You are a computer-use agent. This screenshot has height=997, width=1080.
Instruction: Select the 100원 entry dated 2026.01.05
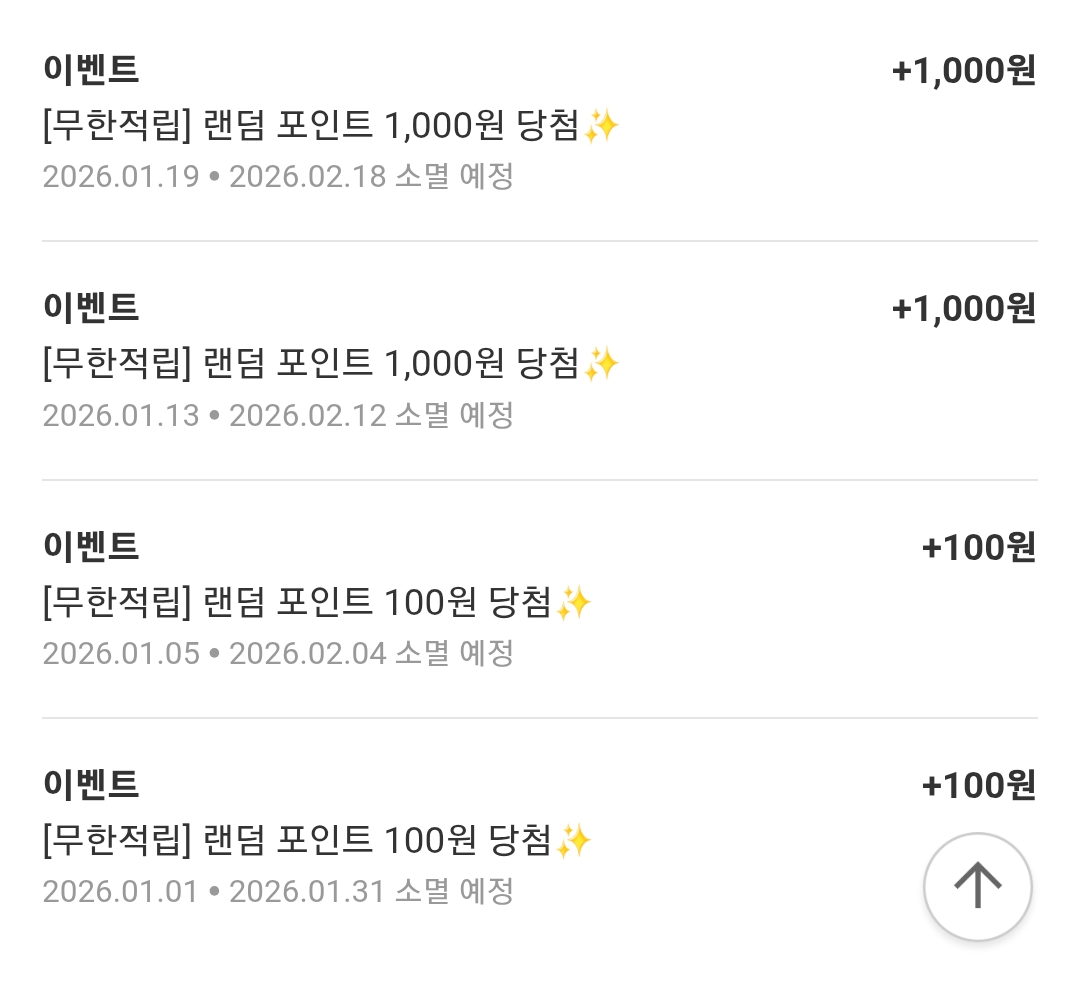(x=296, y=603)
